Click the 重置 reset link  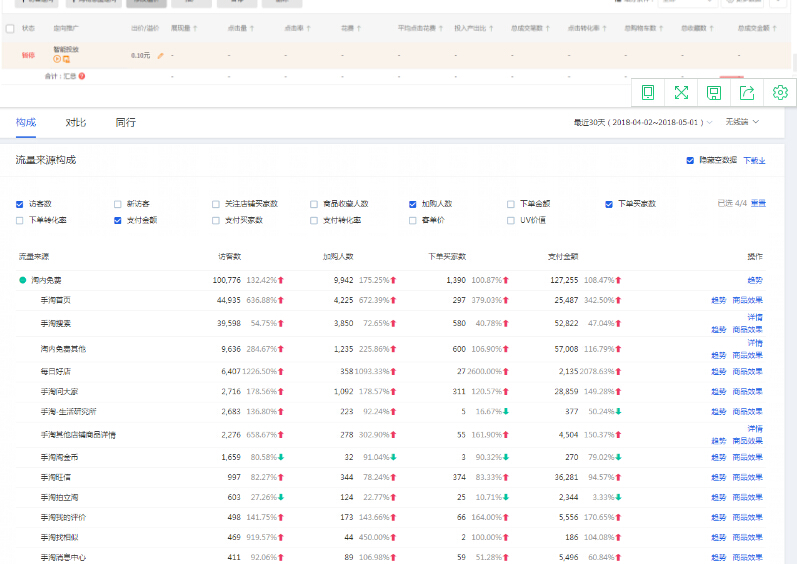pos(759,204)
